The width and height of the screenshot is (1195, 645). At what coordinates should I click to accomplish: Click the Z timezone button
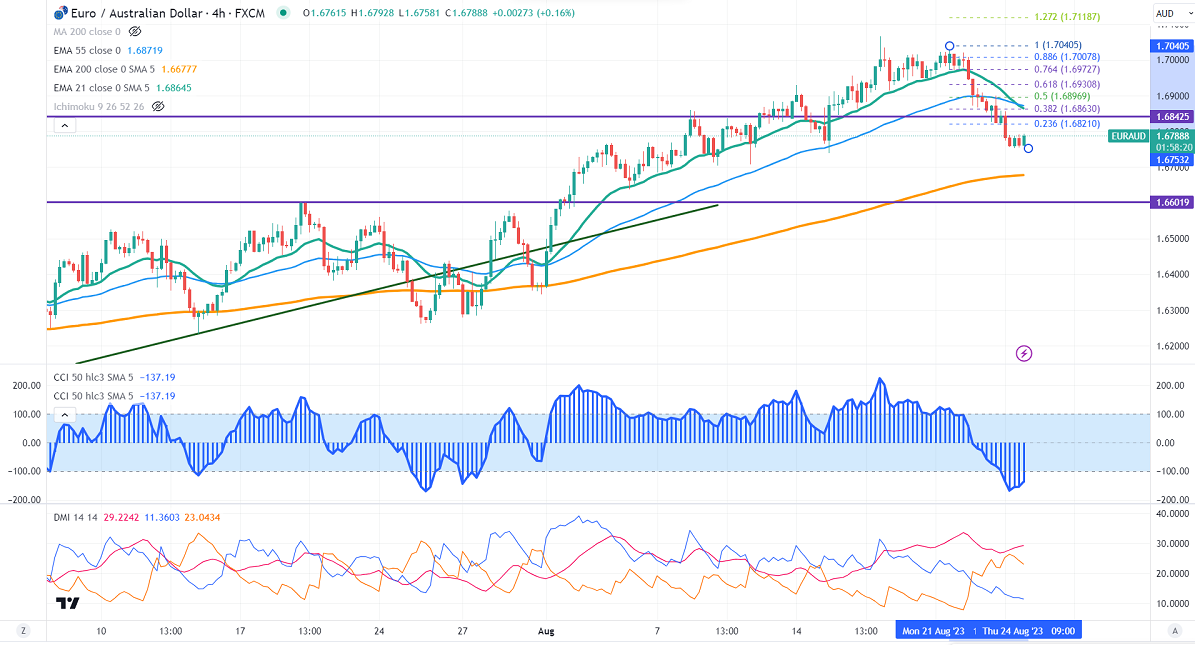[24, 631]
